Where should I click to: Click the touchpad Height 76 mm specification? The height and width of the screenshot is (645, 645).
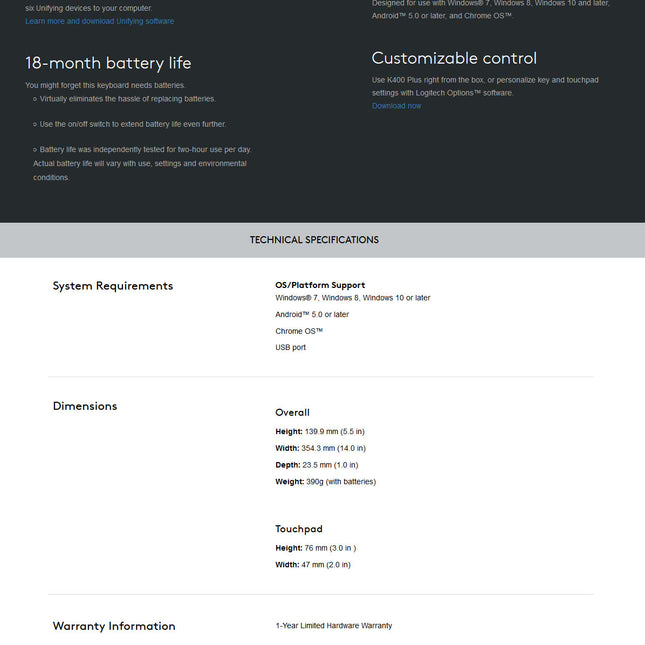[x=316, y=548]
